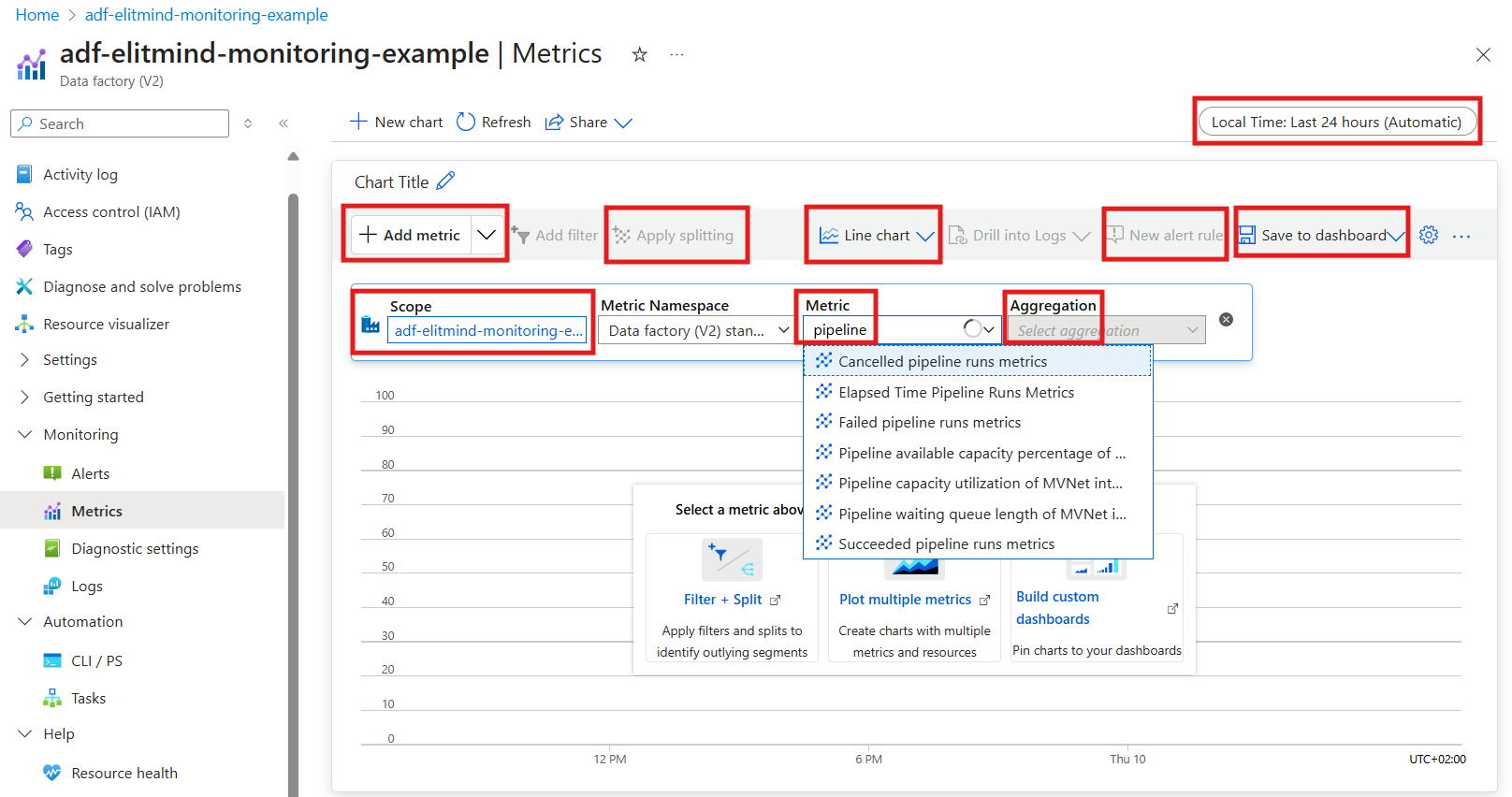Image resolution: width=1512 pixels, height=797 pixels.
Task: Select Cancelled pipeline runs metrics
Action: point(978,361)
